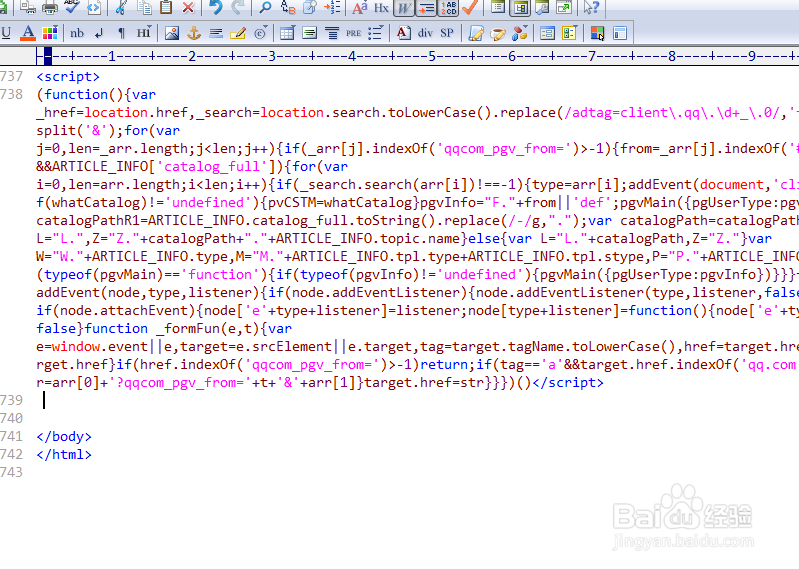799x569 pixels.
Task: Open the Replace tool icon
Action: click(288, 7)
